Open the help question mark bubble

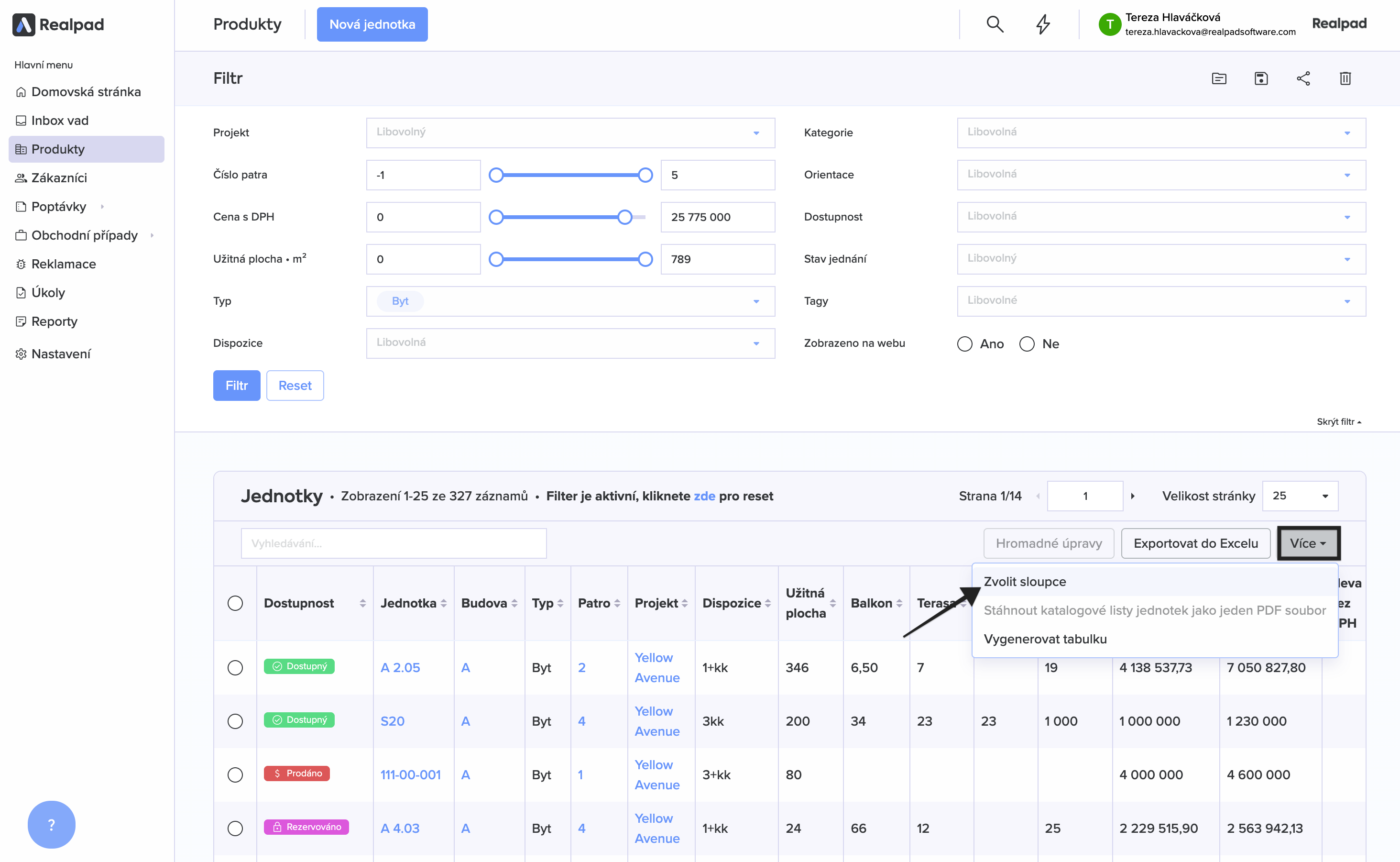[x=51, y=824]
